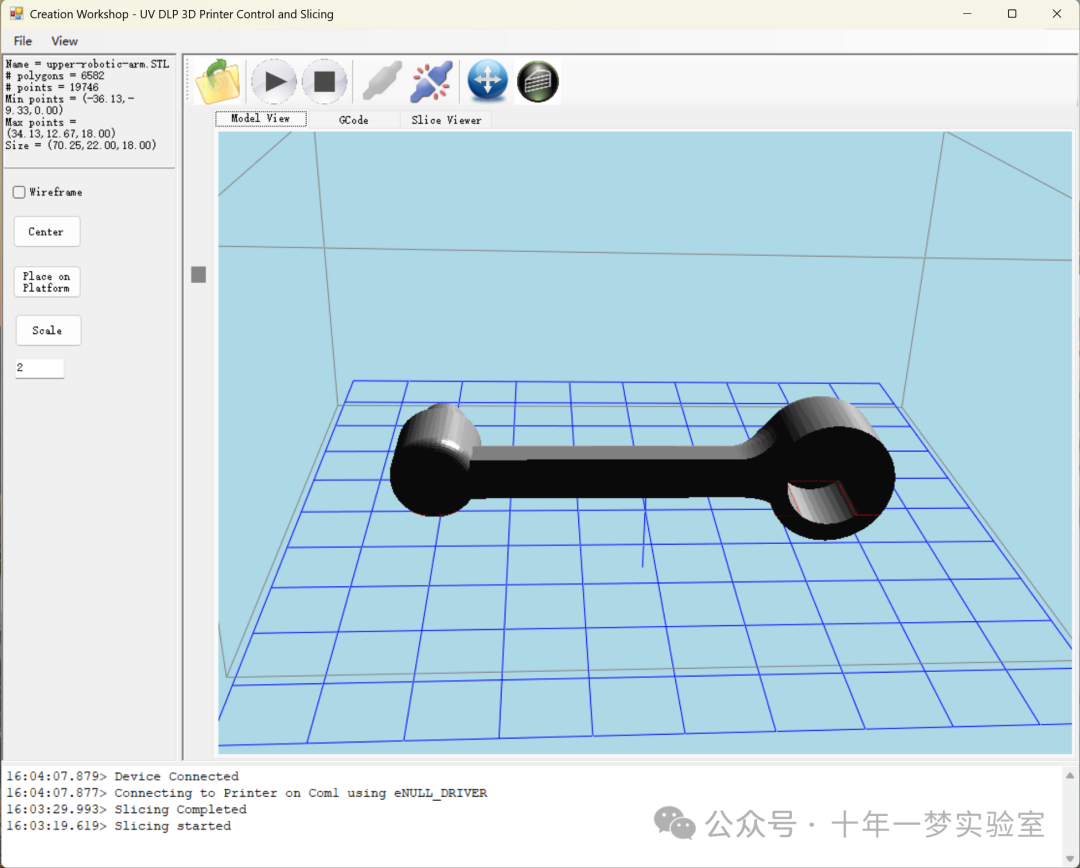Click the grayed connect plug icon
This screenshot has height=868, width=1080.
pos(382,81)
